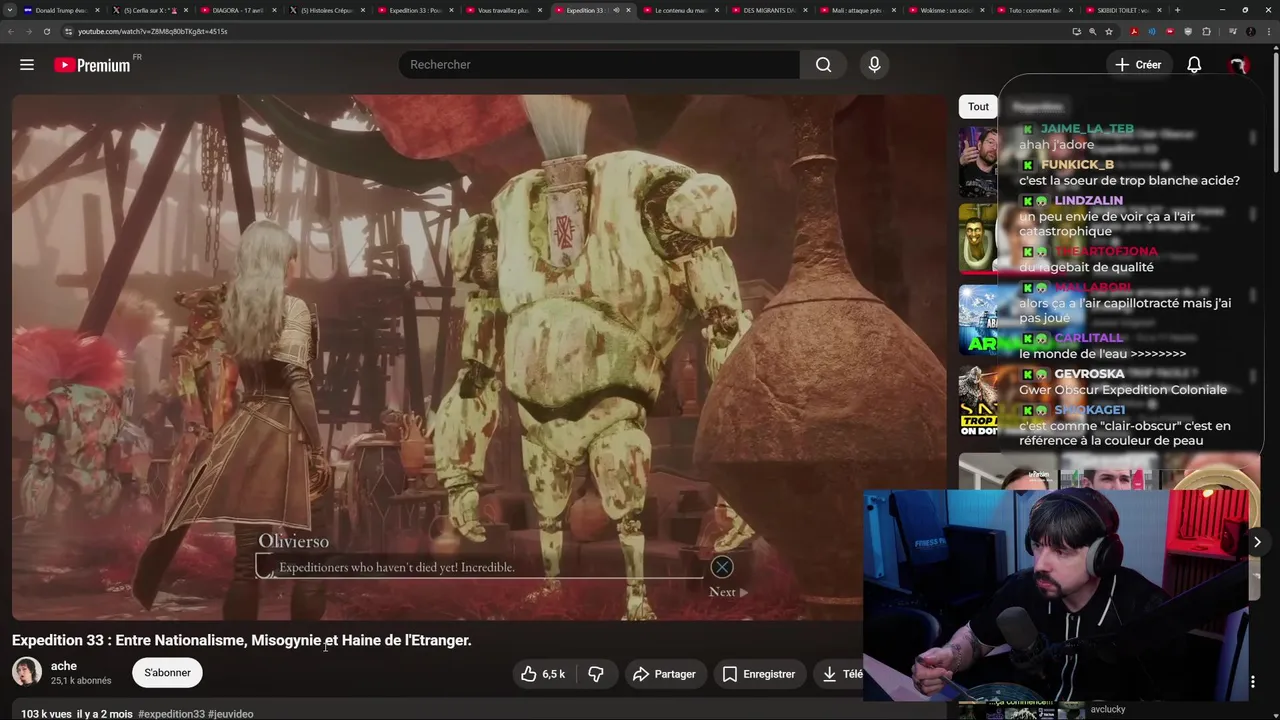The width and height of the screenshot is (1280, 720).
Task: Reload the page
Action: [x=46, y=31]
